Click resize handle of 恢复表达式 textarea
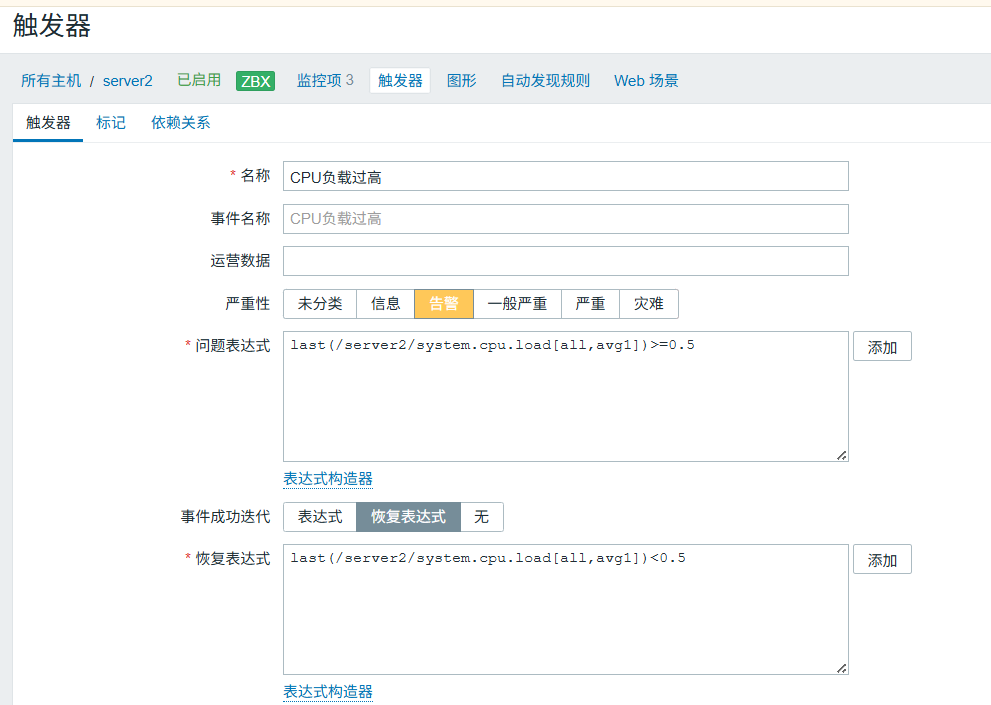 (x=842, y=668)
